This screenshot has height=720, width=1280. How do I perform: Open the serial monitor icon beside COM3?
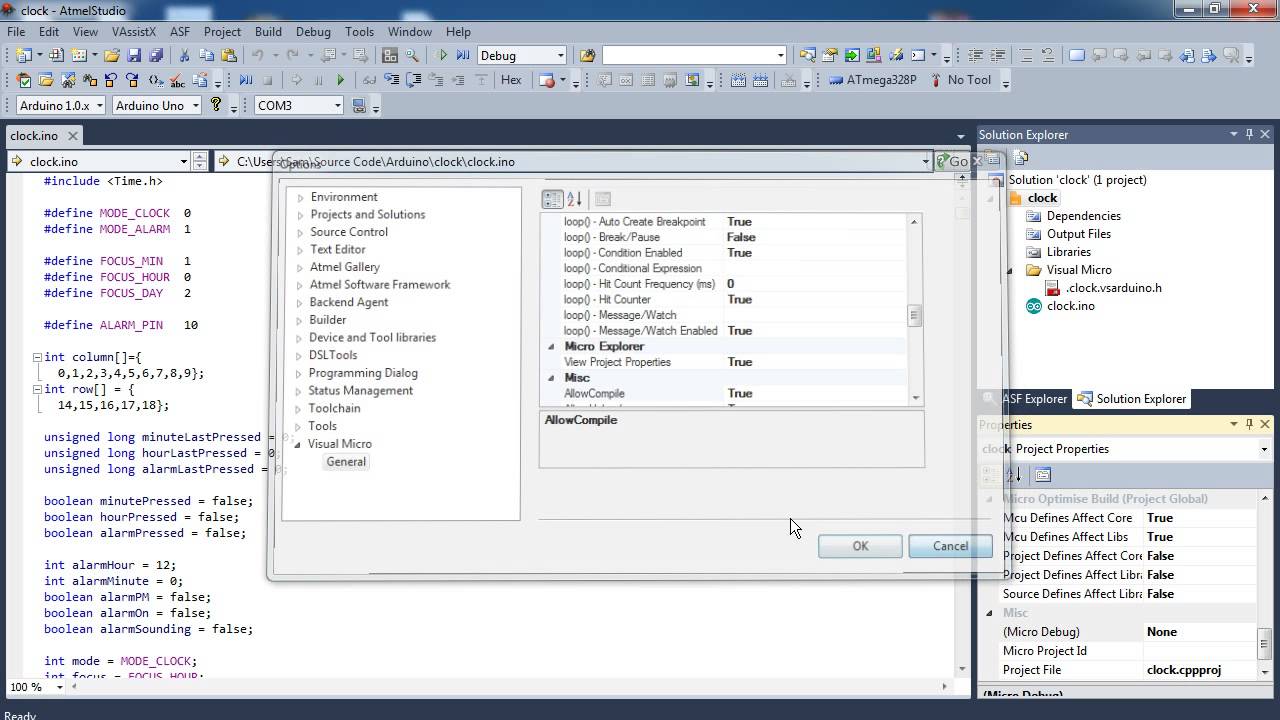[359, 105]
